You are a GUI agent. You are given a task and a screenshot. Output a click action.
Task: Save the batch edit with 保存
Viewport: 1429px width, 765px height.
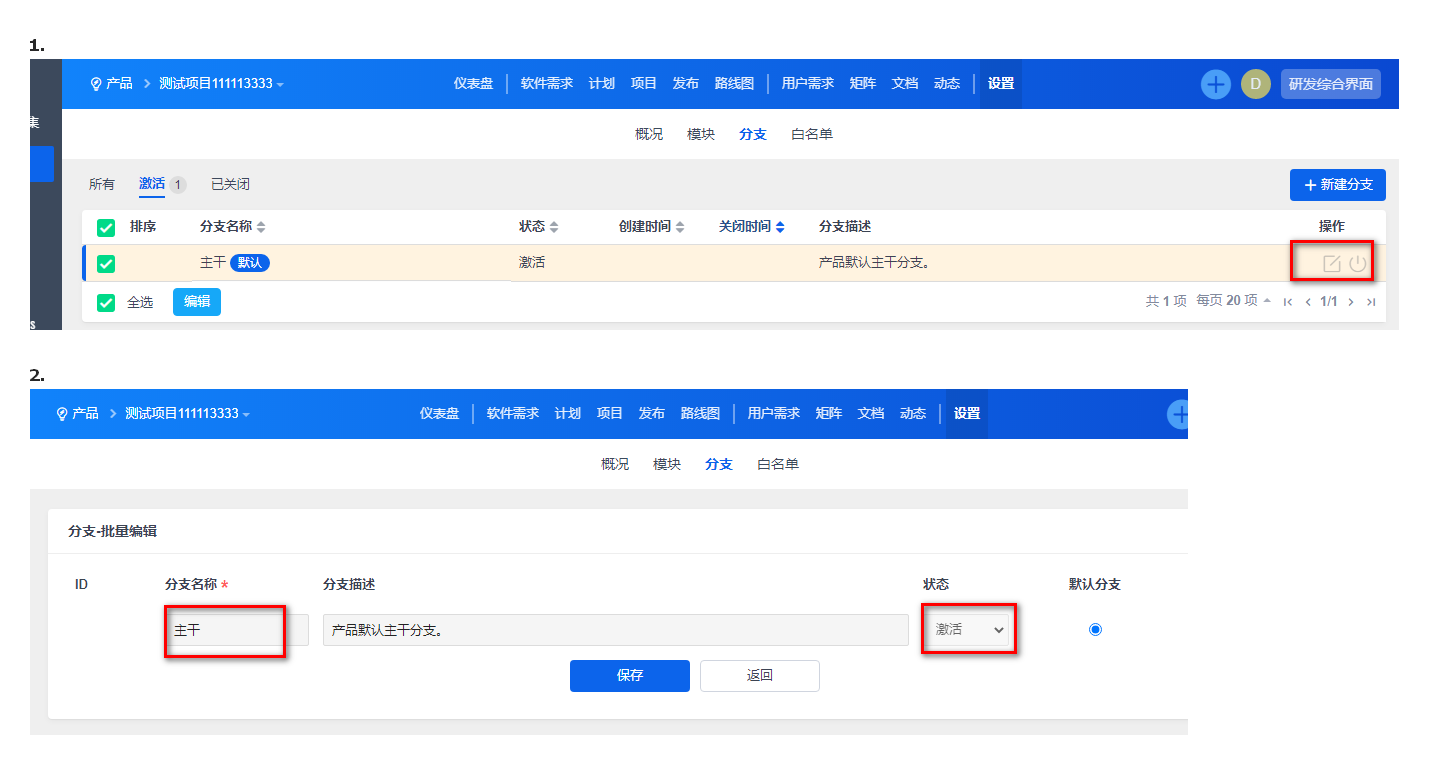point(630,676)
